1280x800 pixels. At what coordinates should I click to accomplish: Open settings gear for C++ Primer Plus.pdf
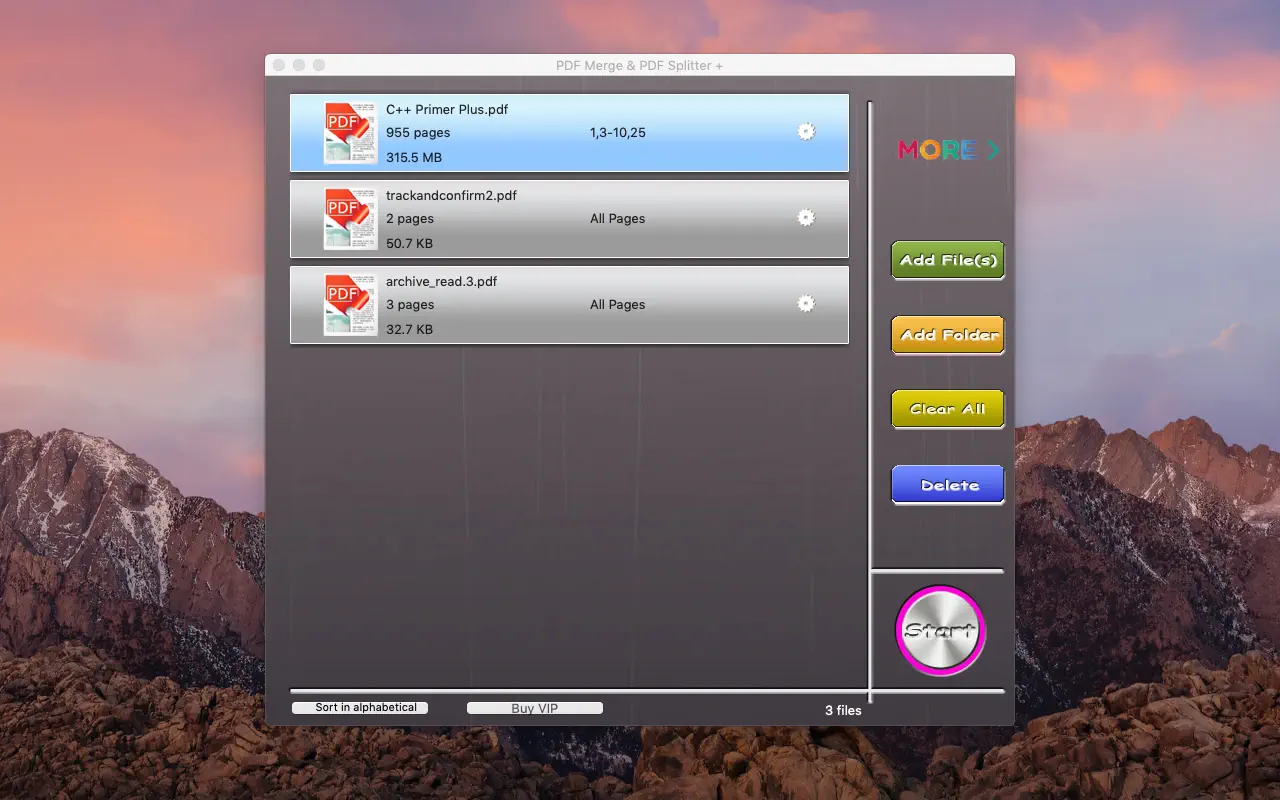point(806,132)
